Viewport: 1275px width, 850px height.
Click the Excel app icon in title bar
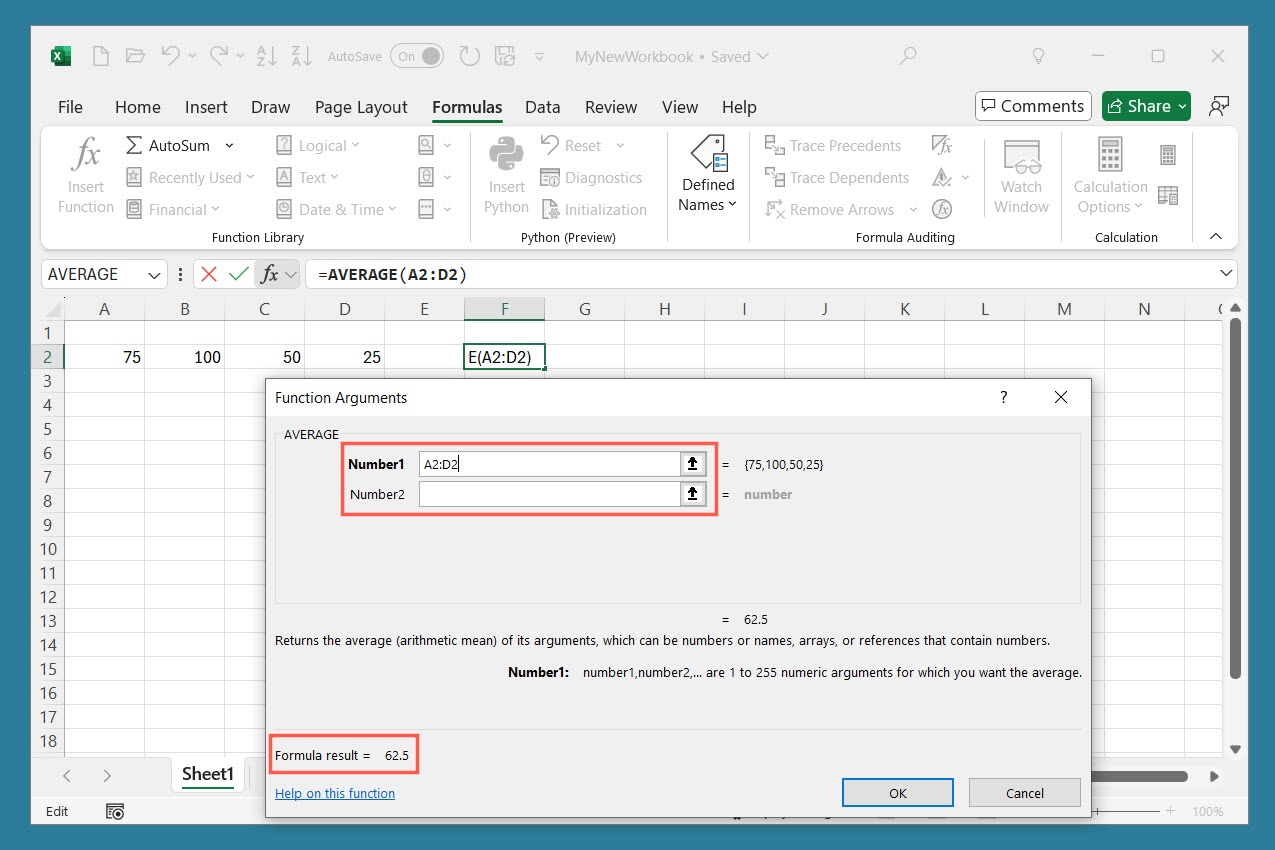(61, 56)
